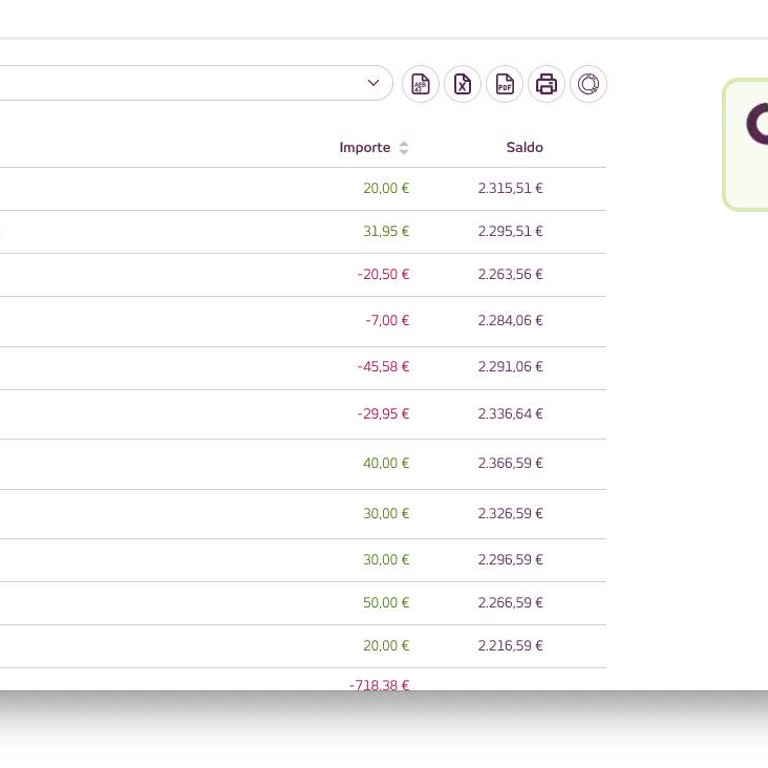Click the balance 2.284,06 €
Image resolution: width=768 pixels, height=768 pixels.
[510, 320]
